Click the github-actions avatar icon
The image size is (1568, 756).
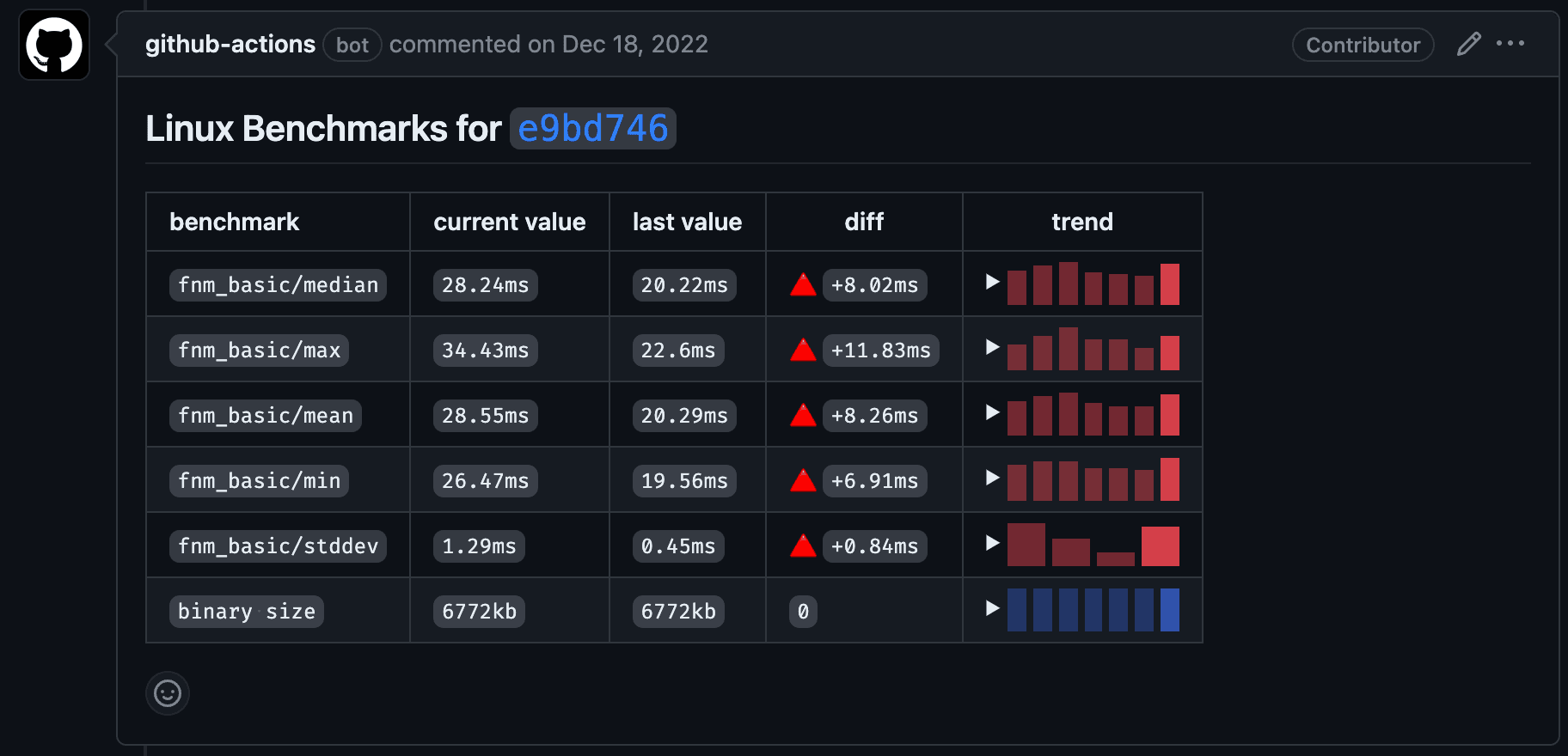click(x=54, y=45)
